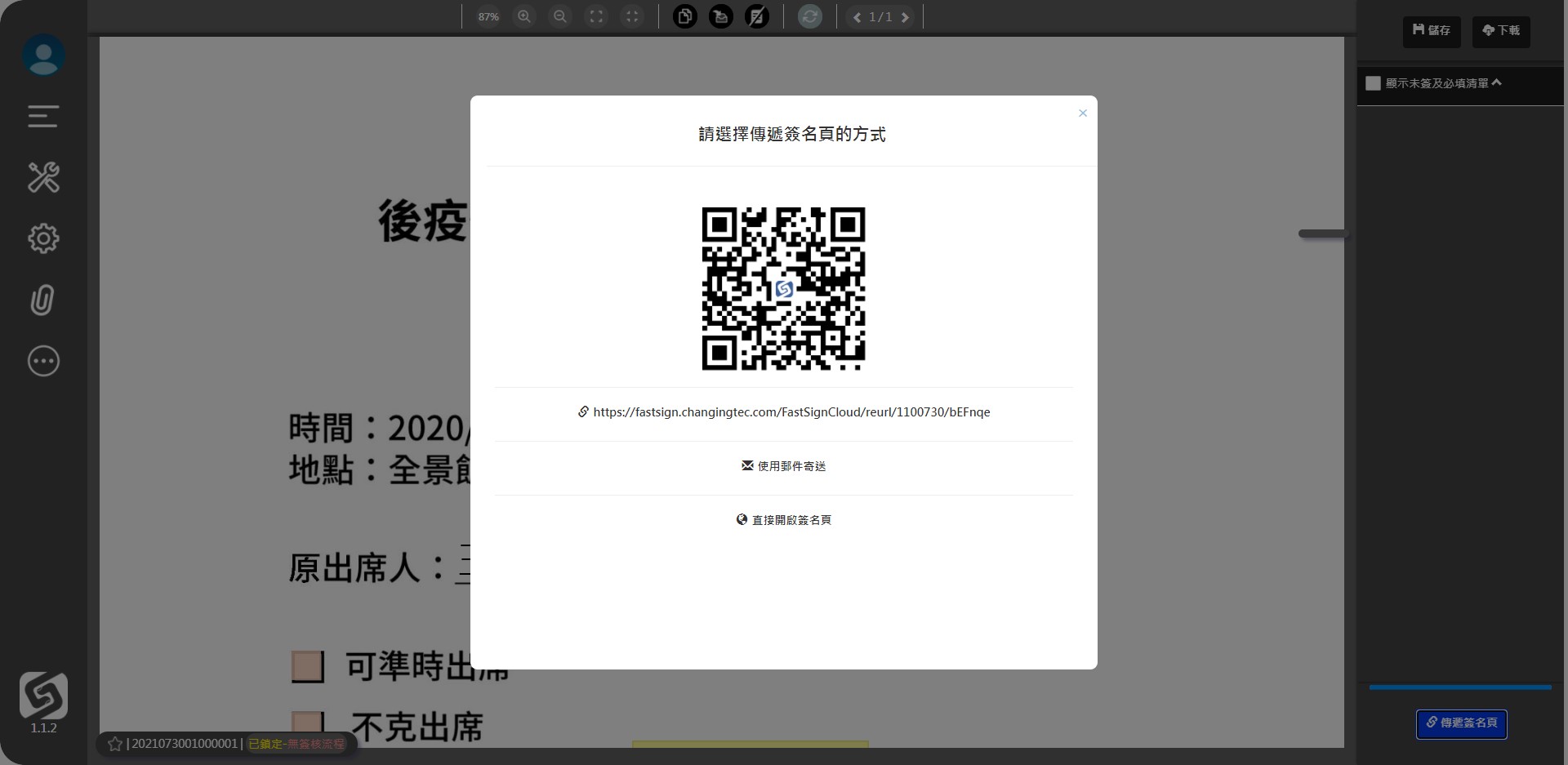
Task: Click the zoom out magnifier
Action: (x=560, y=16)
